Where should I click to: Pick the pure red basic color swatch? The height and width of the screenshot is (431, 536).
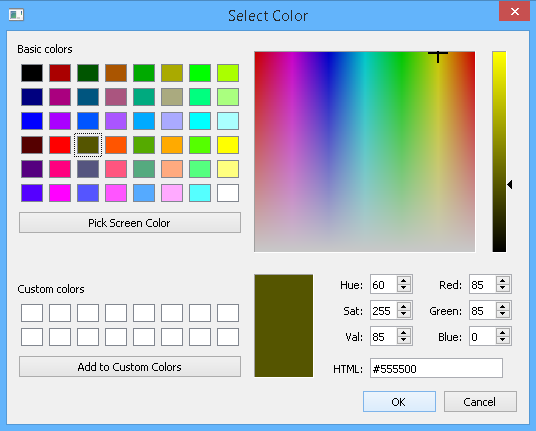tap(60, 145)
